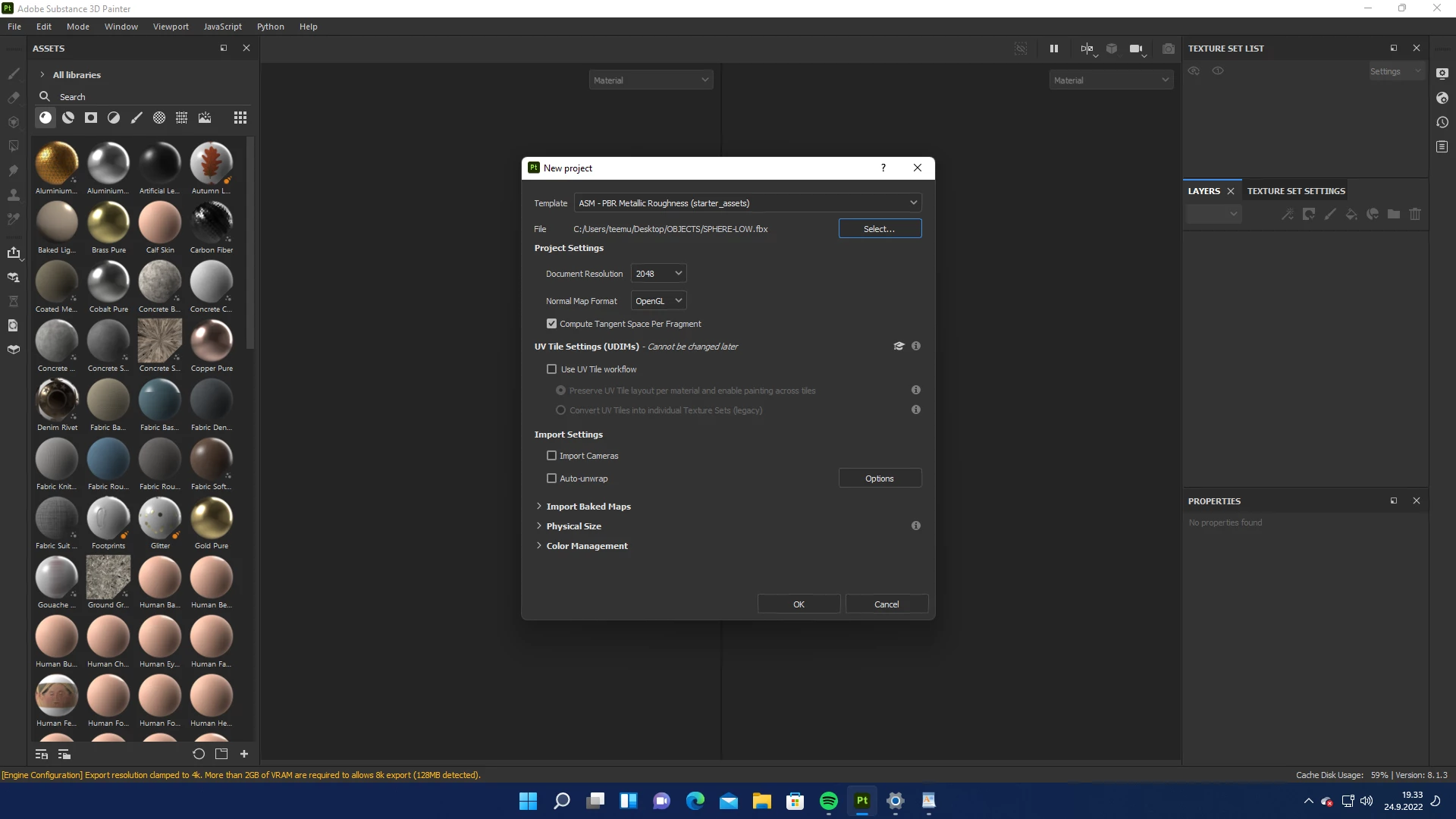Click the UDIM tutorial graduation cap icon
1456x819 pixels.
[x=899, y=347]
